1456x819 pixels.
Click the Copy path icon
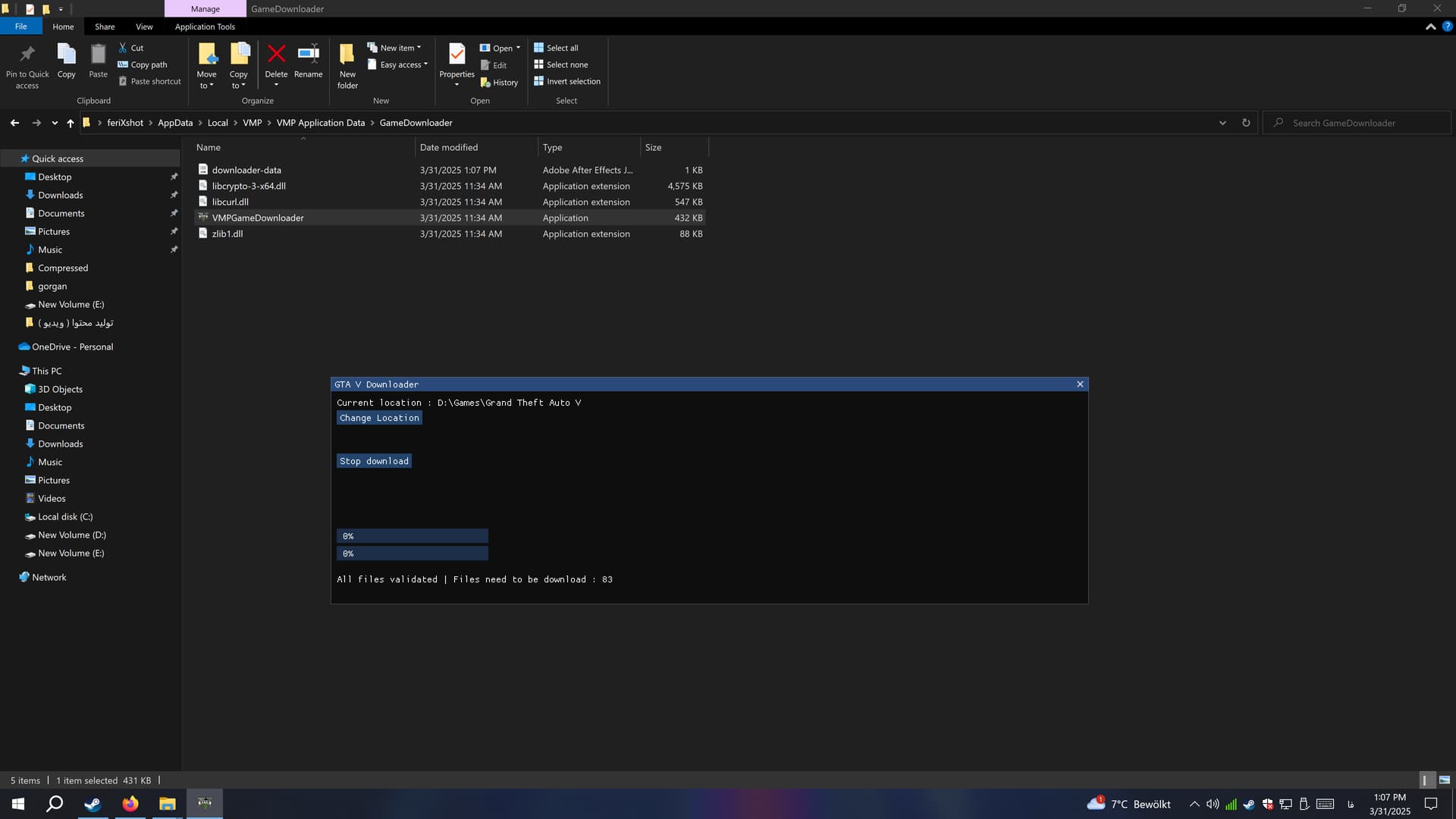point(123,64)
